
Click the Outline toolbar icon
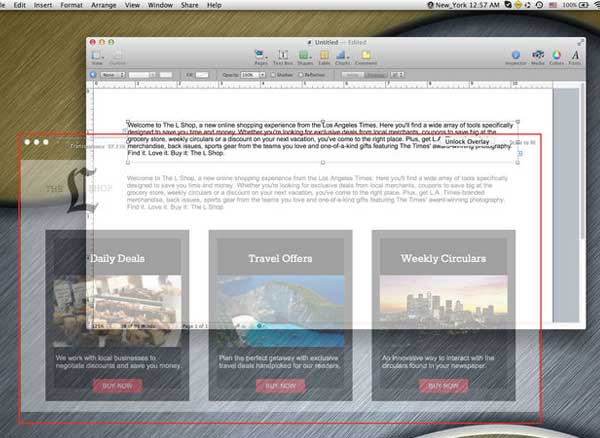tap(117, 58)
